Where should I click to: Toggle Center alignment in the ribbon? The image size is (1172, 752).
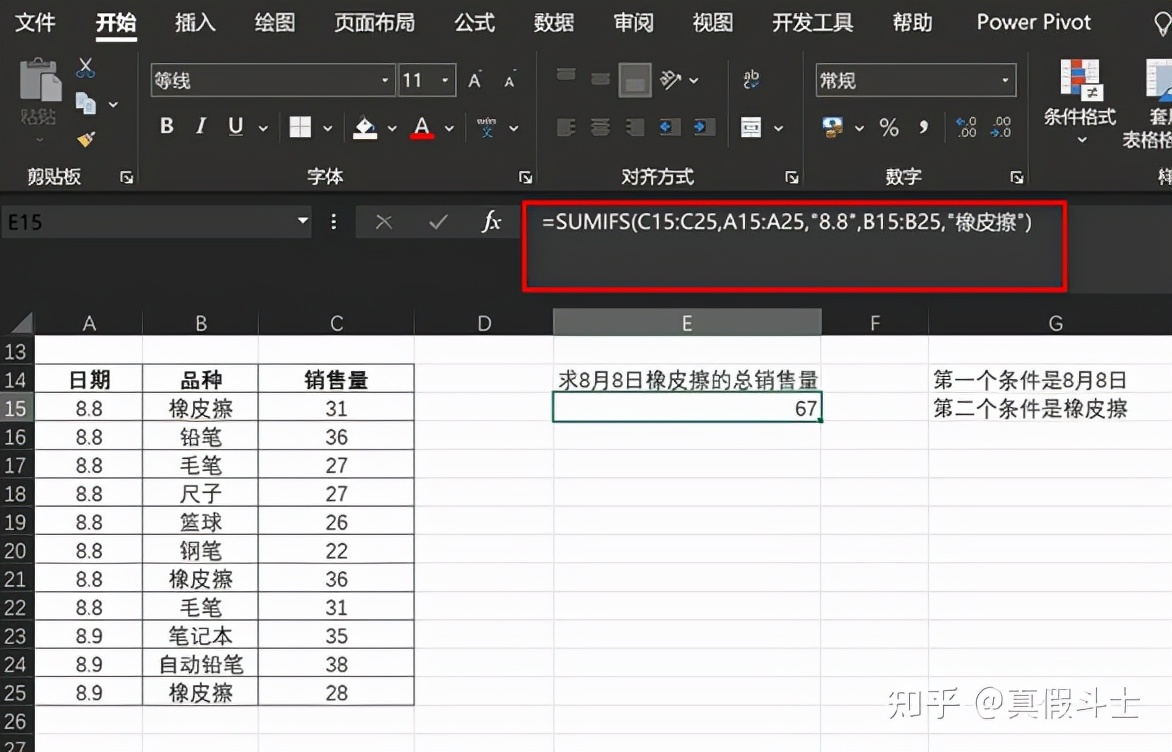point(600,127)
